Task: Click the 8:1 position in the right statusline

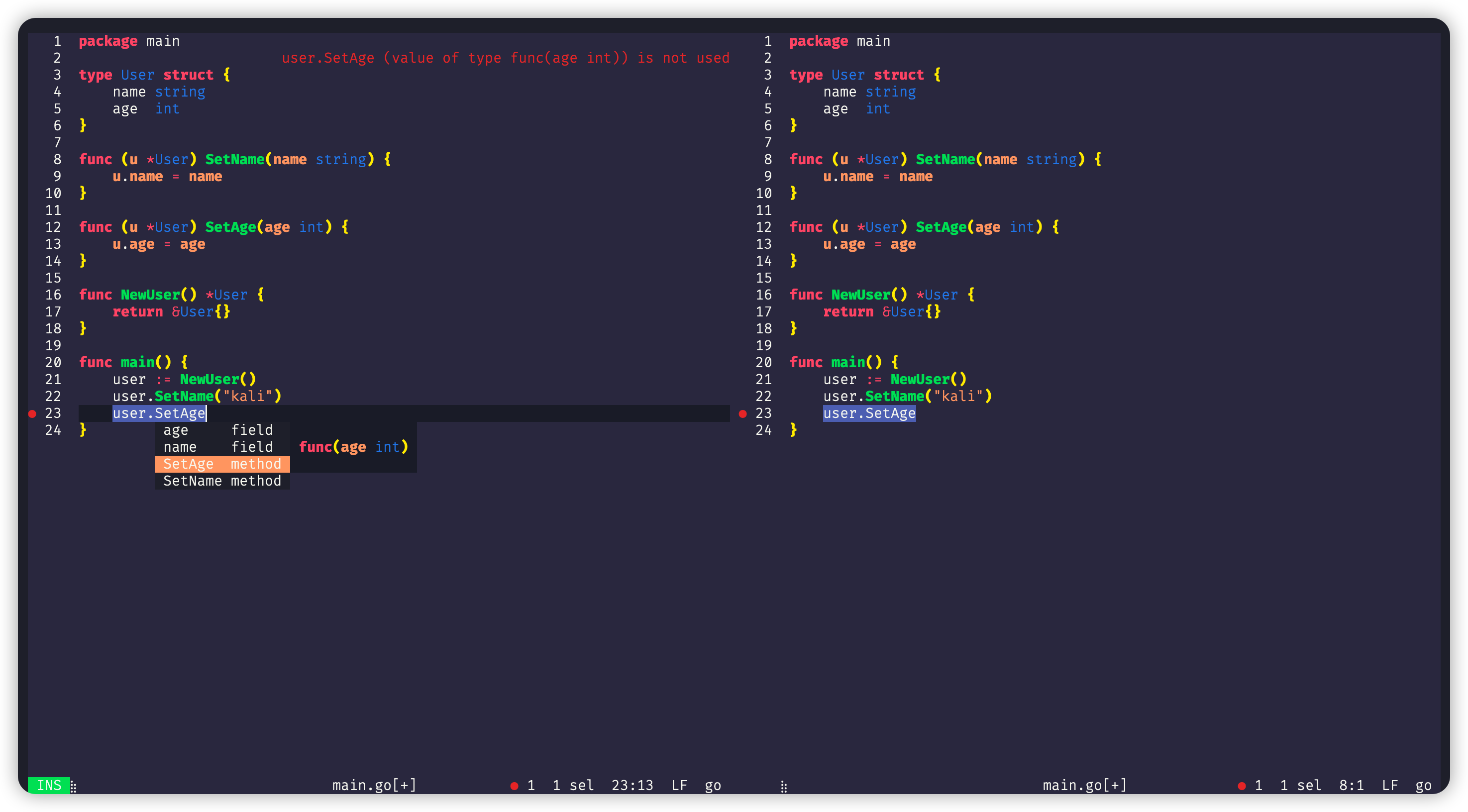Action: pos(1351,785)
